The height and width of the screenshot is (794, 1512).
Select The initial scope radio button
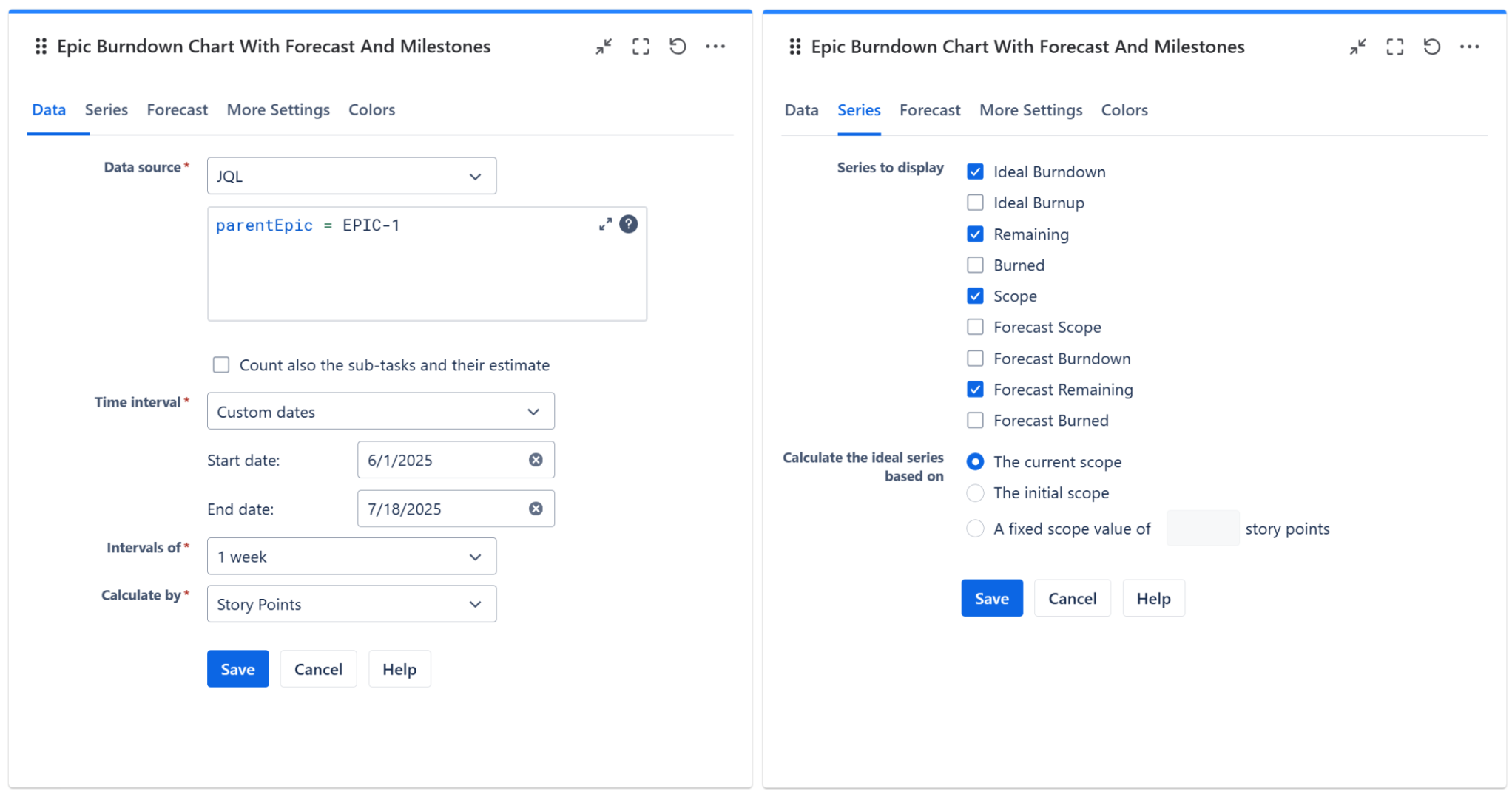[975, 493]
